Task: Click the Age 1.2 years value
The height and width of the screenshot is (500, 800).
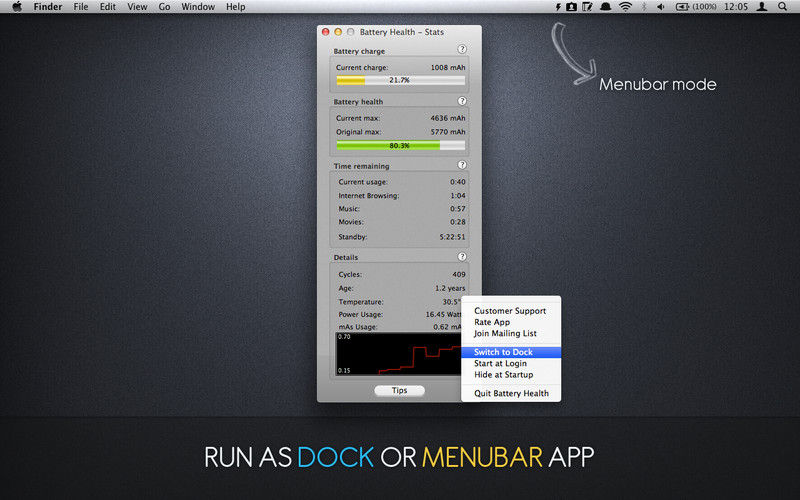Action: coord(450,288)
